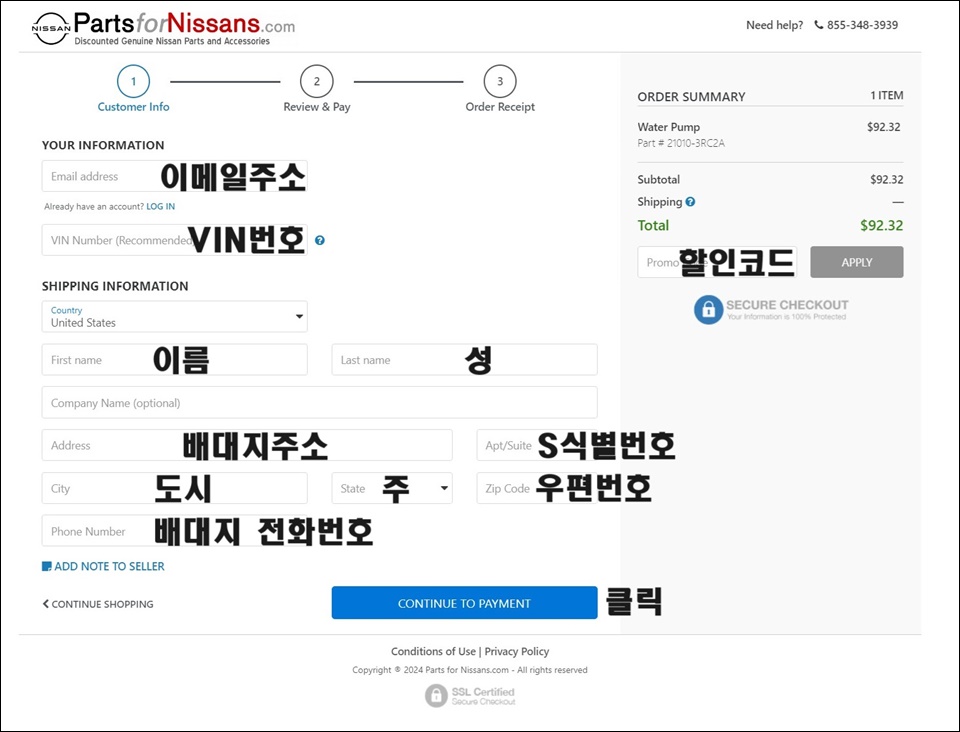
Task: Click the Water Pump item name
Action: (x=669, y=127)
